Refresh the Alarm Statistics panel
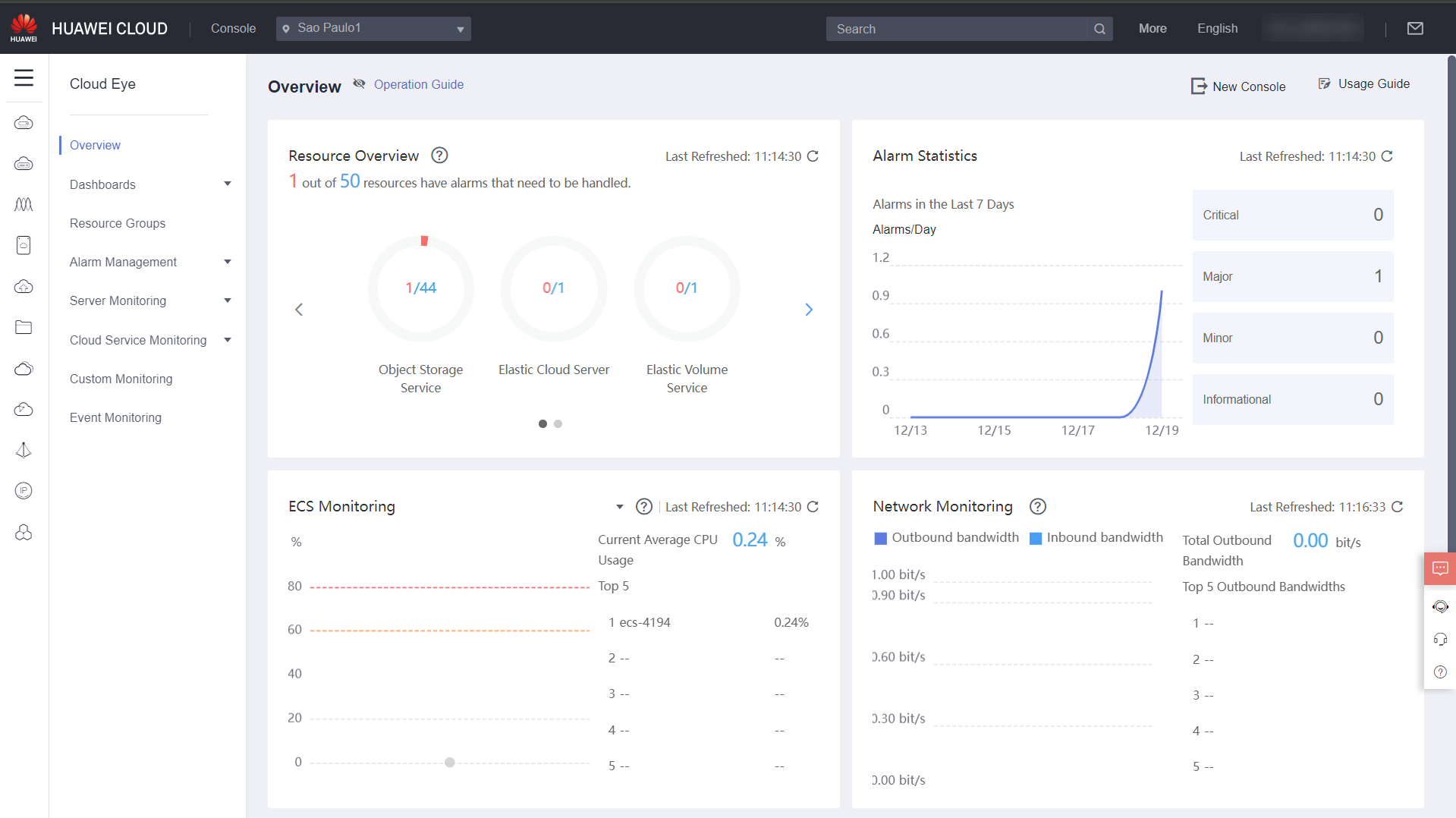1456x818 pixels. click(x=1387, y=156)
